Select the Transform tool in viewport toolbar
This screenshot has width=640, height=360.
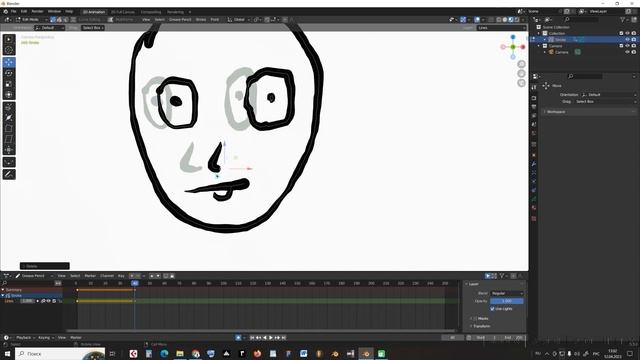[9, 94]
